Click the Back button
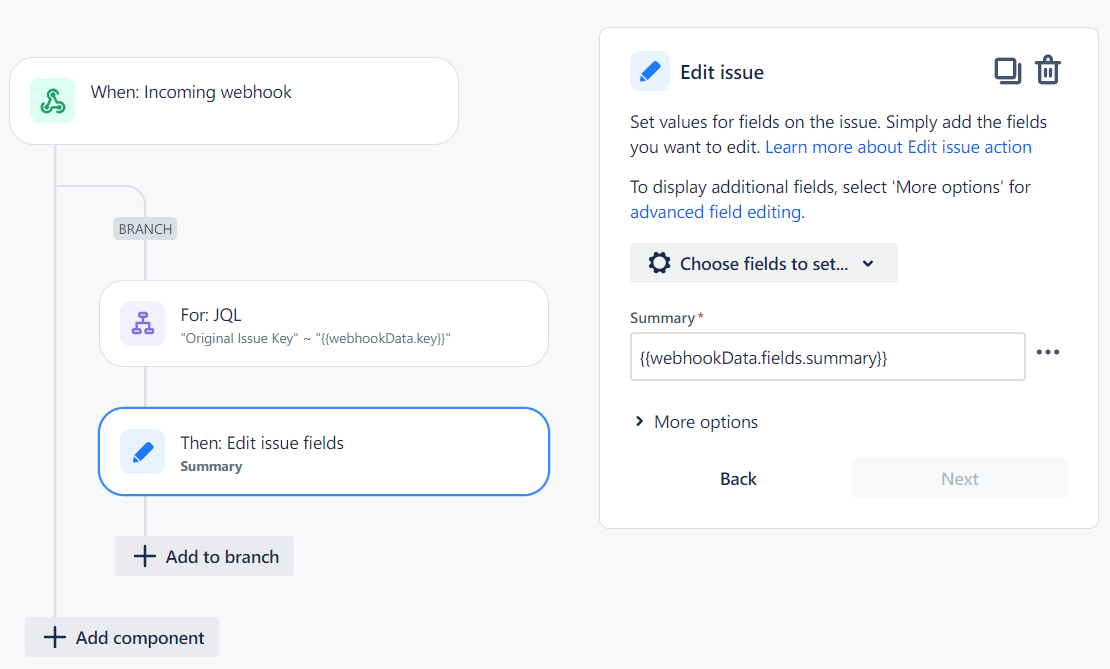1110x669 pixels. (x=738, y=478)
